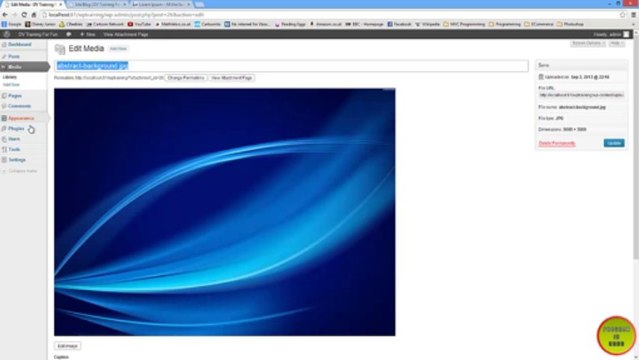Screen dimensions: 639x360
Task: Click Delete Permanently link
Action: pyautogui.click(x=557, y=144)
